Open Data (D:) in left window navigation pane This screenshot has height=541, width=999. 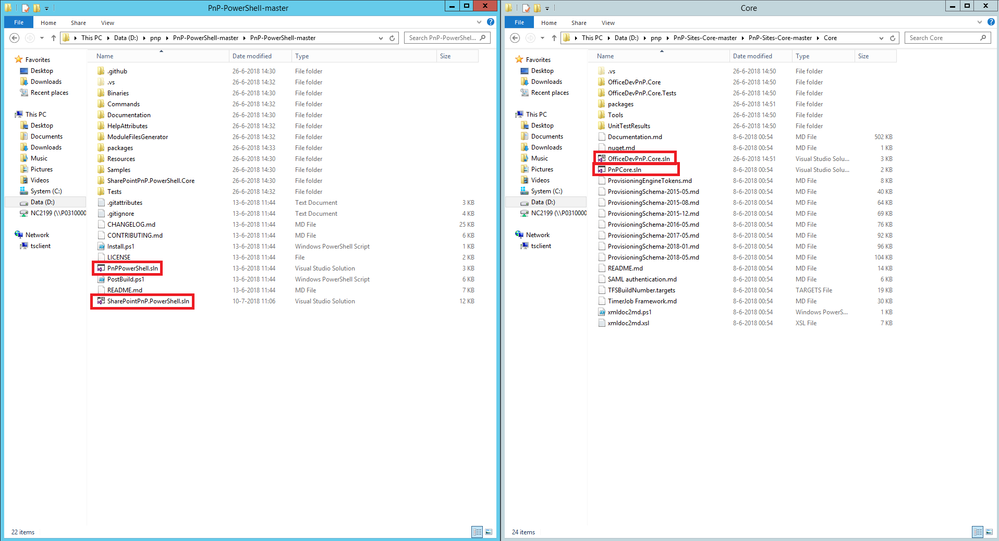point(42,202)
